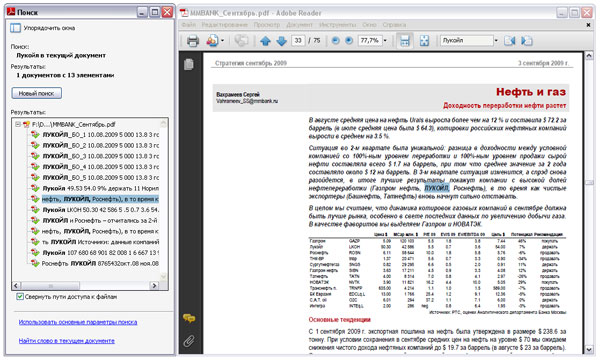Image resolution: width=600 pixels, height=360 pixels.
Task: Click the Vahrameev_SS@mmbank.ru email text
Action: point(247,101)
